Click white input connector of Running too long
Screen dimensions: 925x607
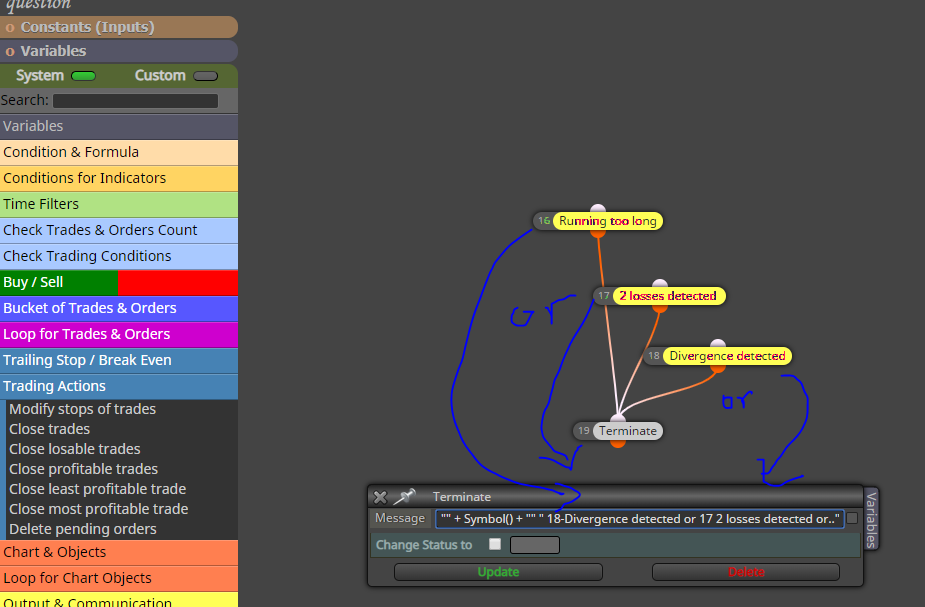598,209
